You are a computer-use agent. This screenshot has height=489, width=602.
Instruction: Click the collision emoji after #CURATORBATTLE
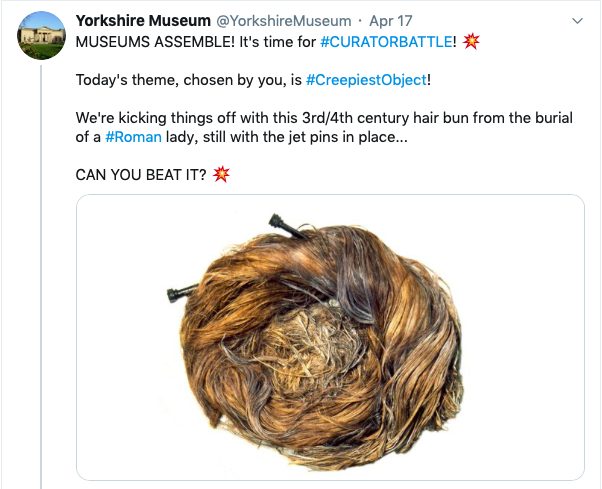pos(471,41)
